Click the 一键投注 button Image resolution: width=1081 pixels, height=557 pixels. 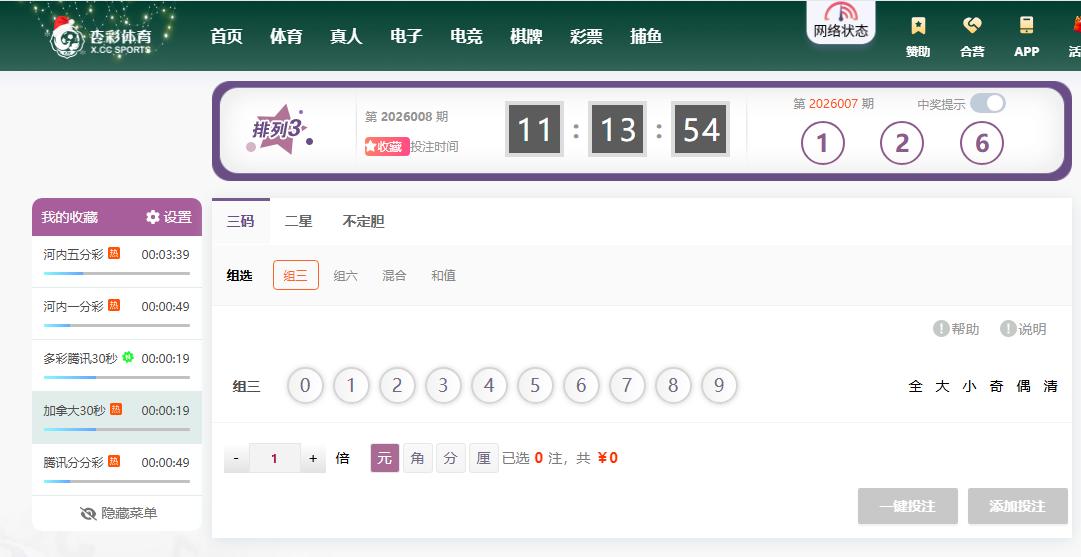click(907, 506)
